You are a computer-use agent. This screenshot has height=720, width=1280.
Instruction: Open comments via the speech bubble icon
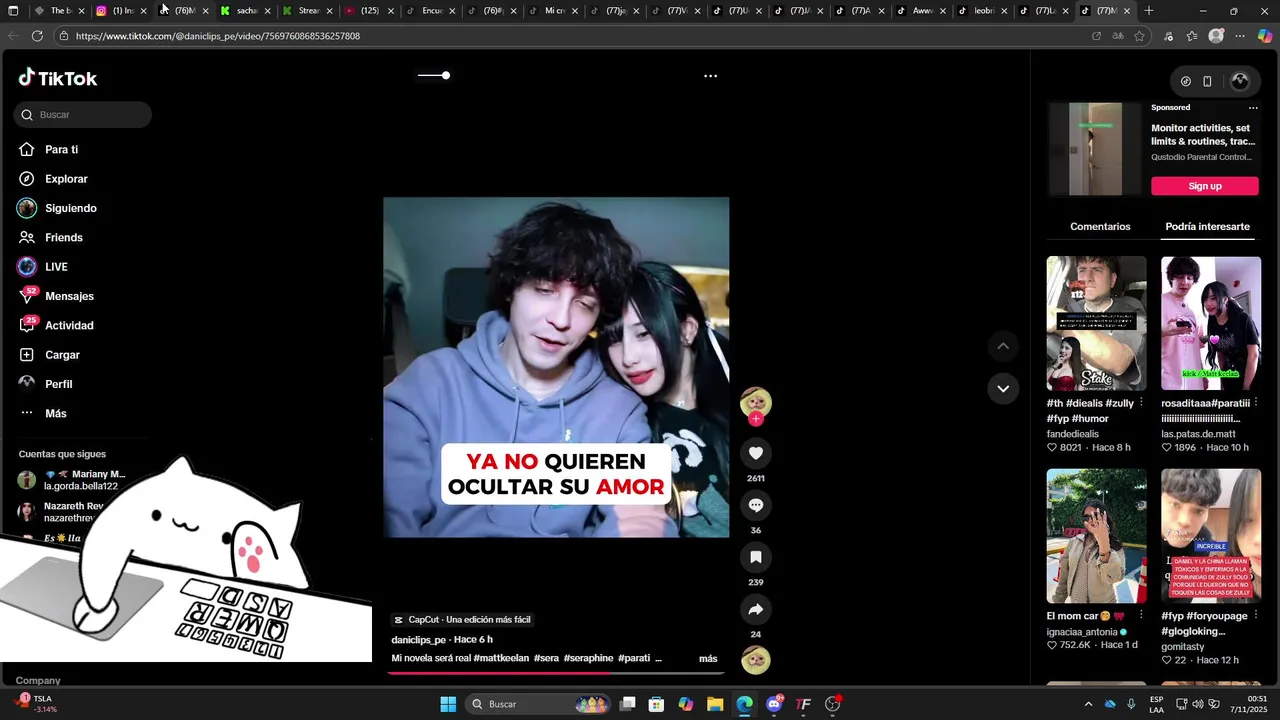[755, 505]
